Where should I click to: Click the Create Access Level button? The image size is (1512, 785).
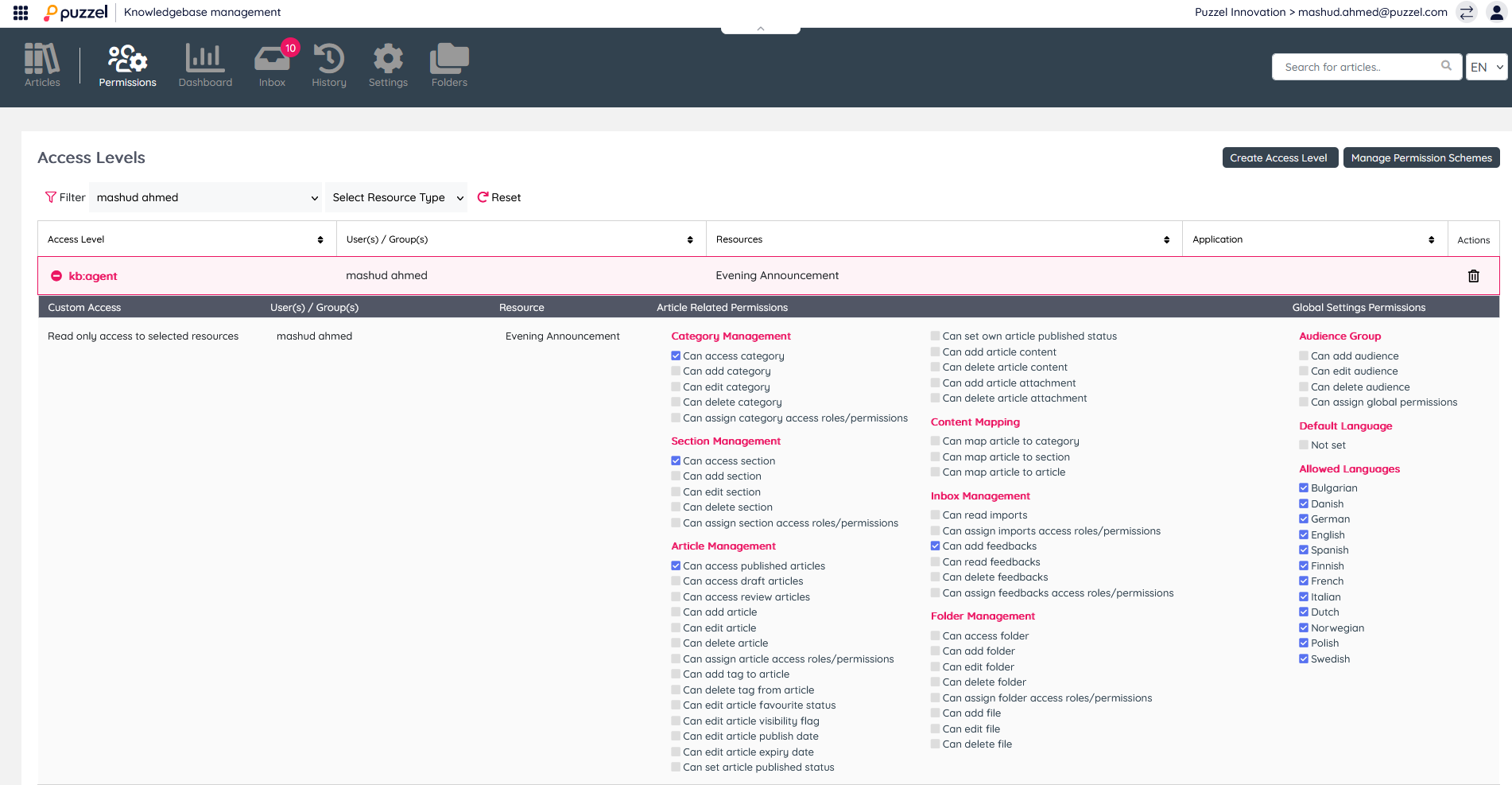click(x=1279, y=158)
